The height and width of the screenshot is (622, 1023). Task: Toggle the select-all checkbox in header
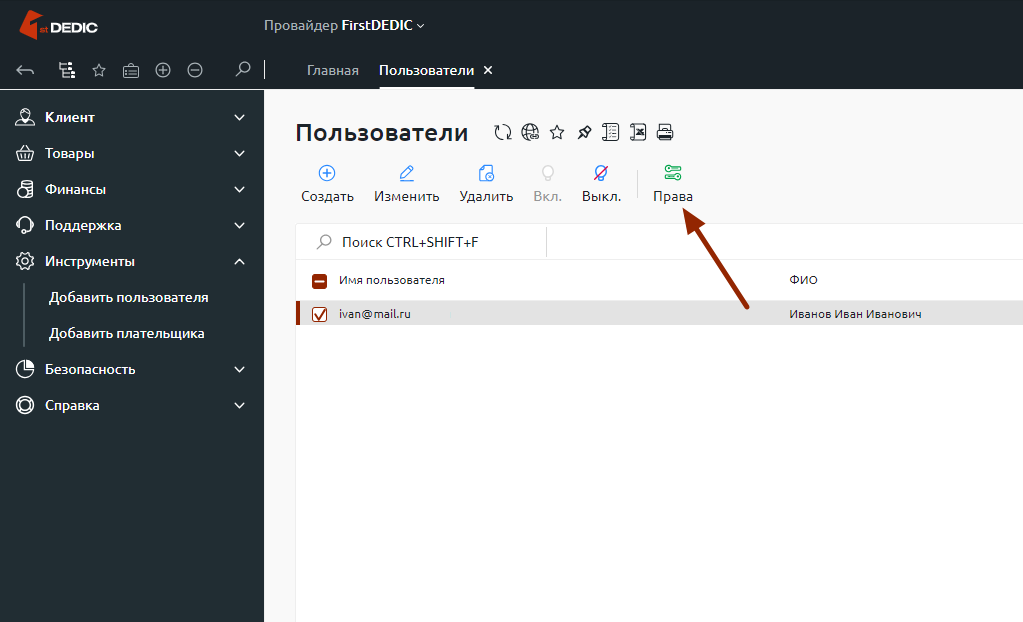(x=320, y=281)
